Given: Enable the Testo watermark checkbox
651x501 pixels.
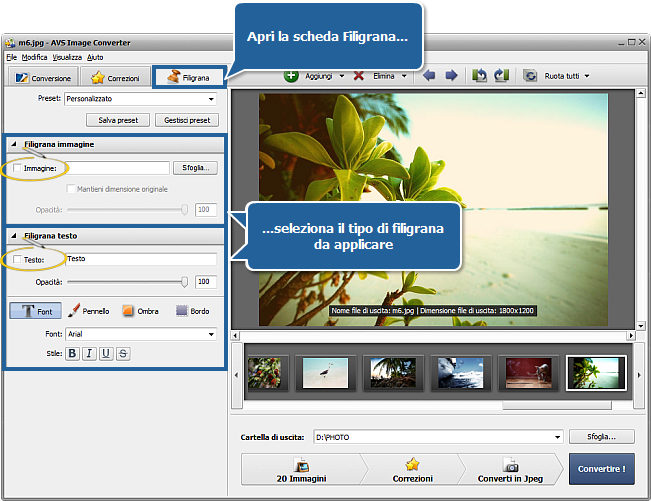Looking at the screenshot, I should (17, 260).
